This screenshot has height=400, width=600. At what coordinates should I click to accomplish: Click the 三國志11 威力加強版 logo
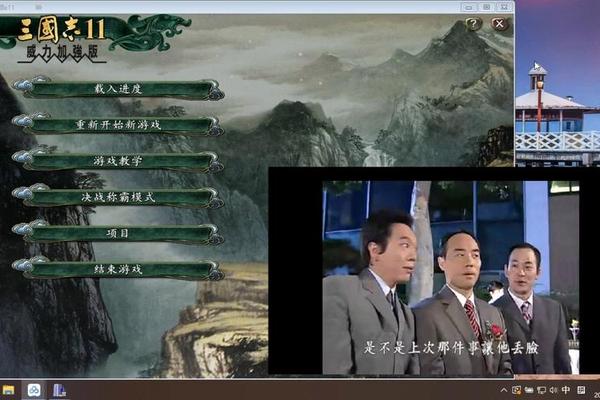(x=62, y=39)
